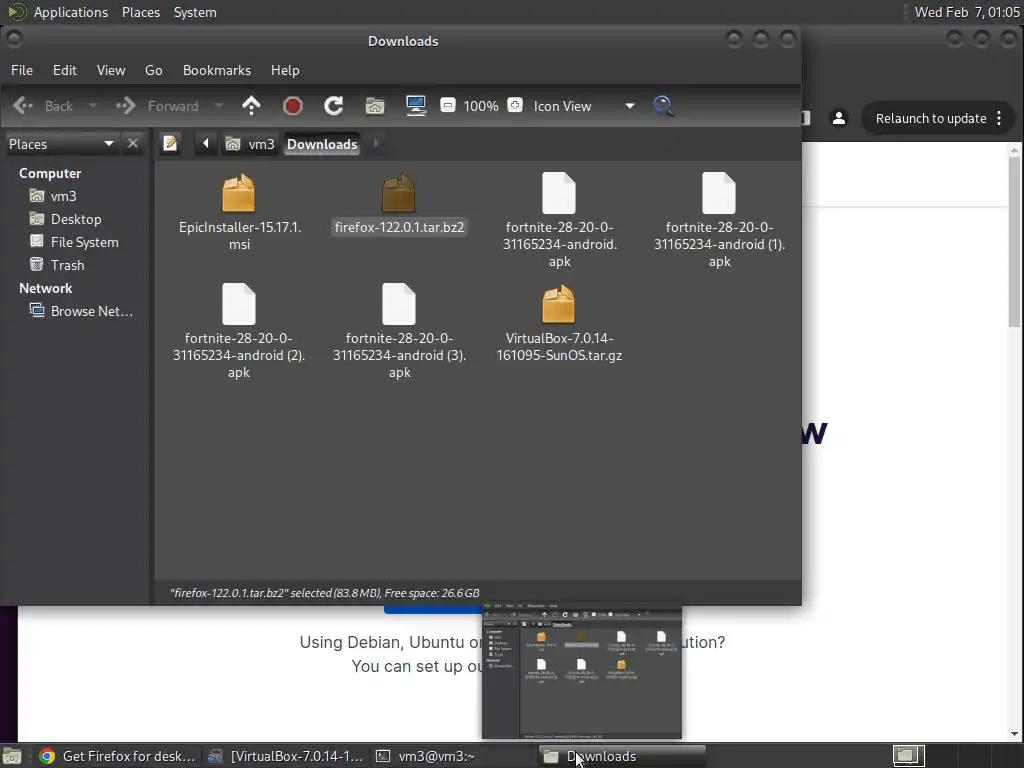1024x768 pixels.
Task: Open the View menu
Action: [111, 71]
